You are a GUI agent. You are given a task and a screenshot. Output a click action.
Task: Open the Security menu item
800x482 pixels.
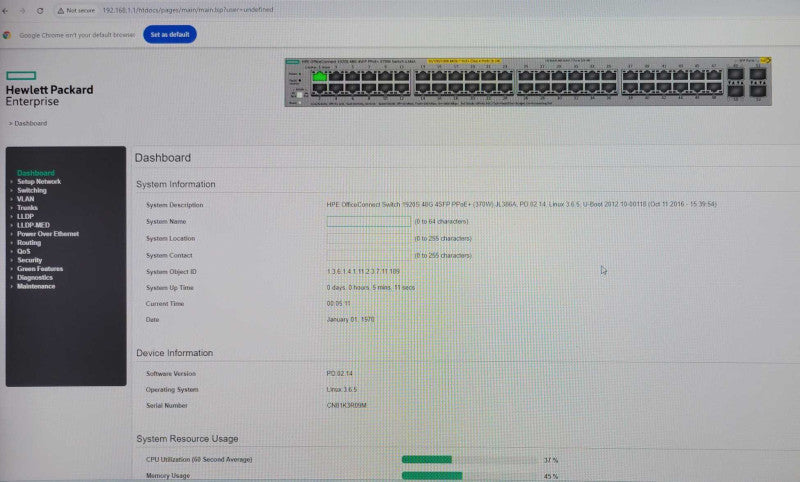(x=30, y=260)
